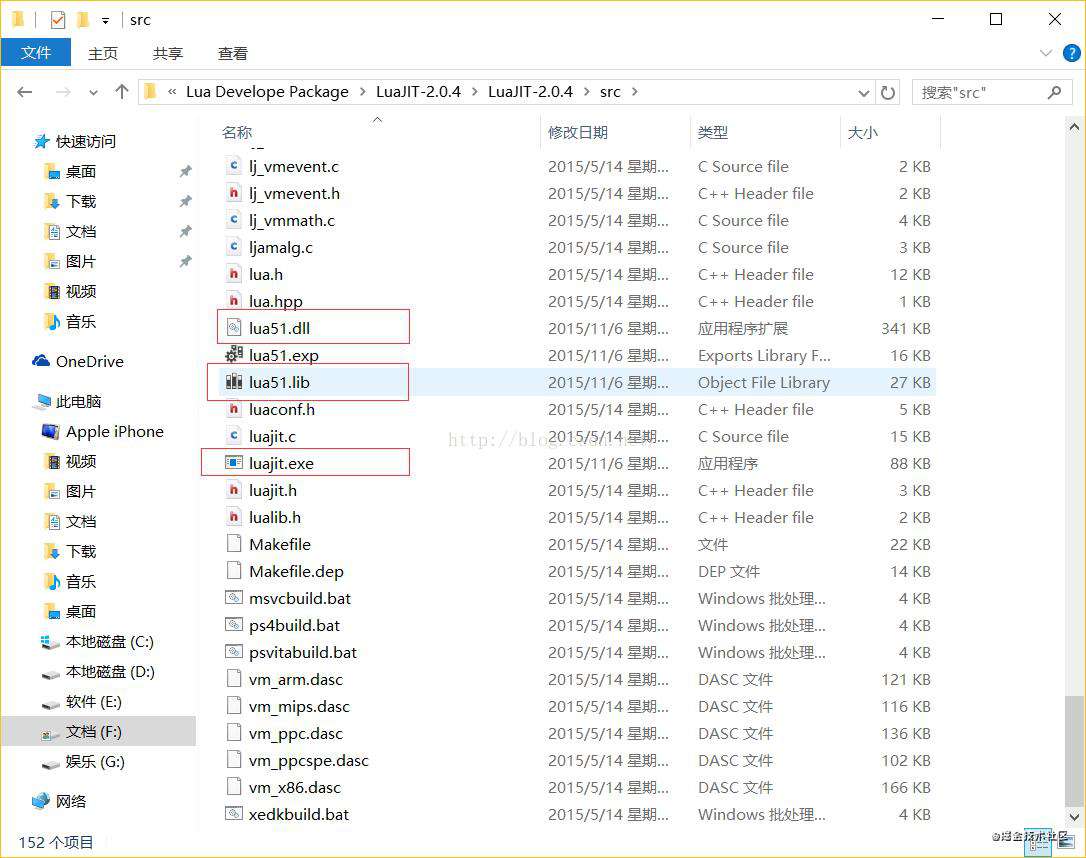Open OneDrive in the navigation pane

(89, 361)
